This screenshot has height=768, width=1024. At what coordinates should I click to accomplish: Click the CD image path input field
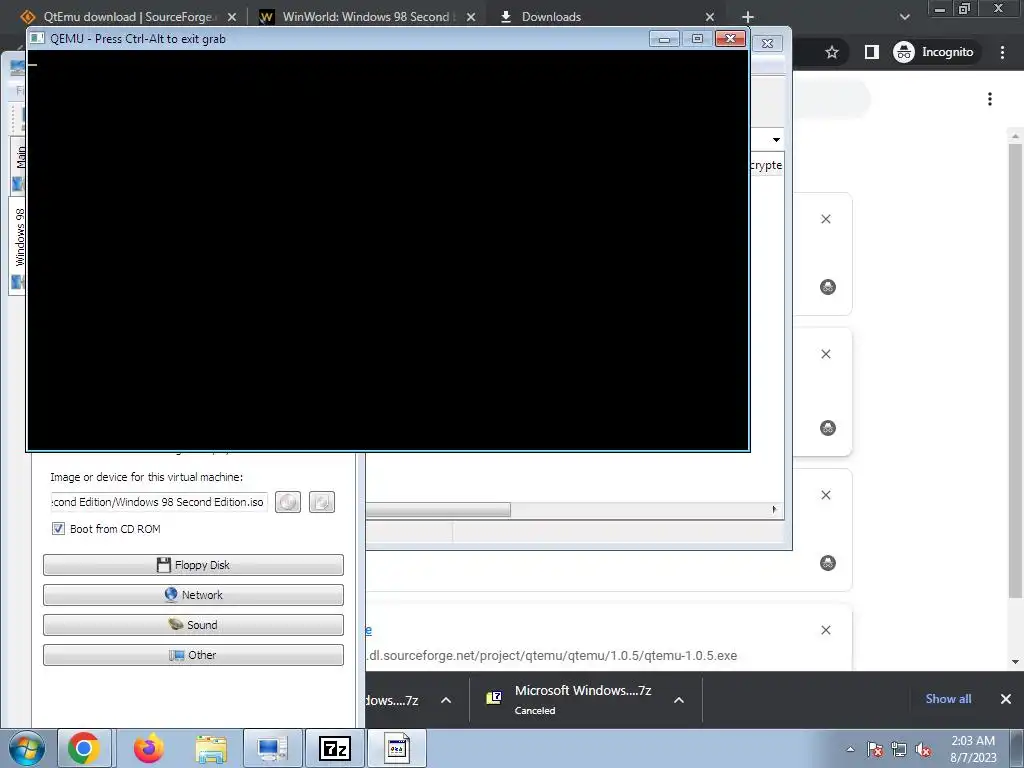(159, 502)
